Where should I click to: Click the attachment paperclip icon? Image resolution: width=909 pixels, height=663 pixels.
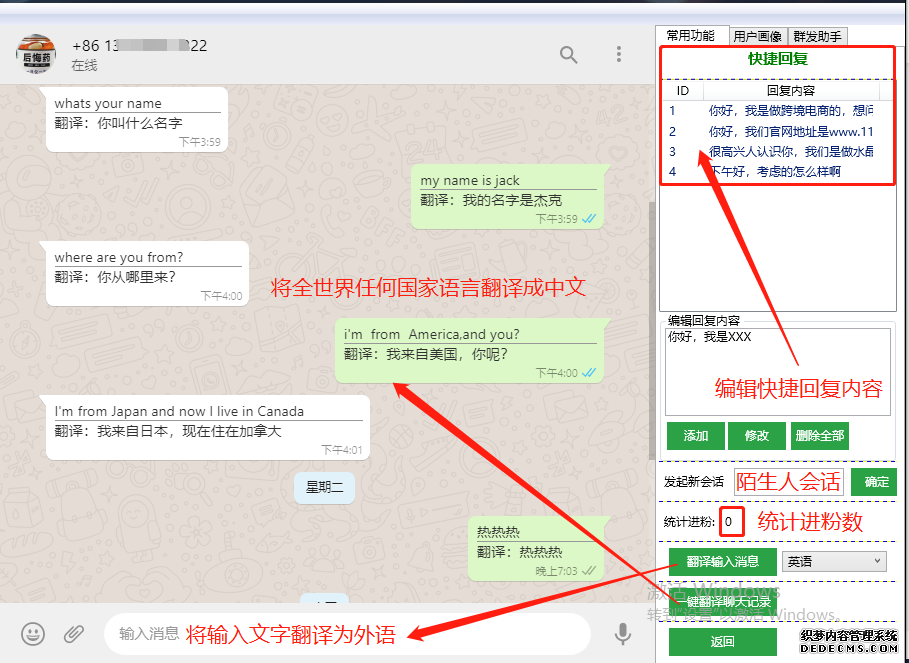point(72,634)
